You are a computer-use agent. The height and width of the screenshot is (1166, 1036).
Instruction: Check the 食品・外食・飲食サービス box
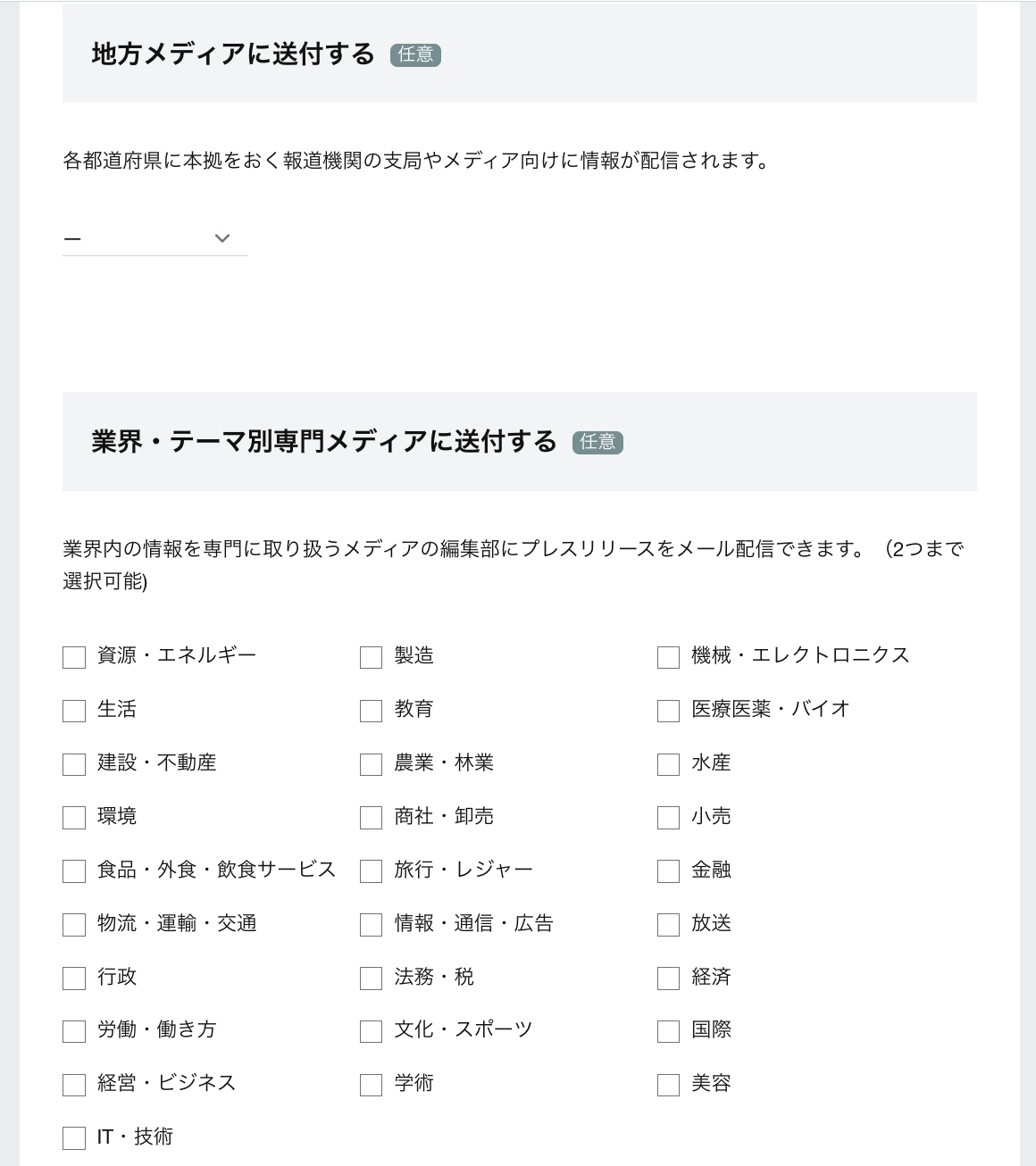tap(73, 871)
